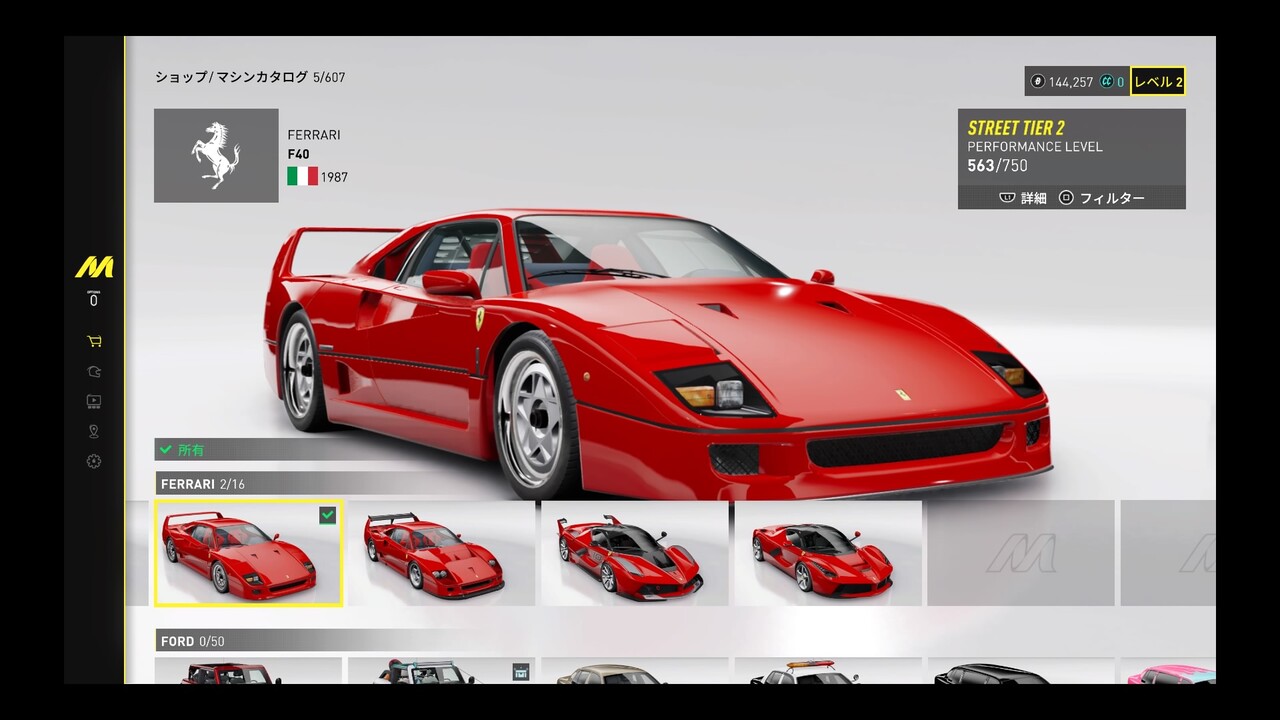Screen dimensions: 1280x720
Task: Click the STREET TIER 2 label
Action: click(1014, 128)
